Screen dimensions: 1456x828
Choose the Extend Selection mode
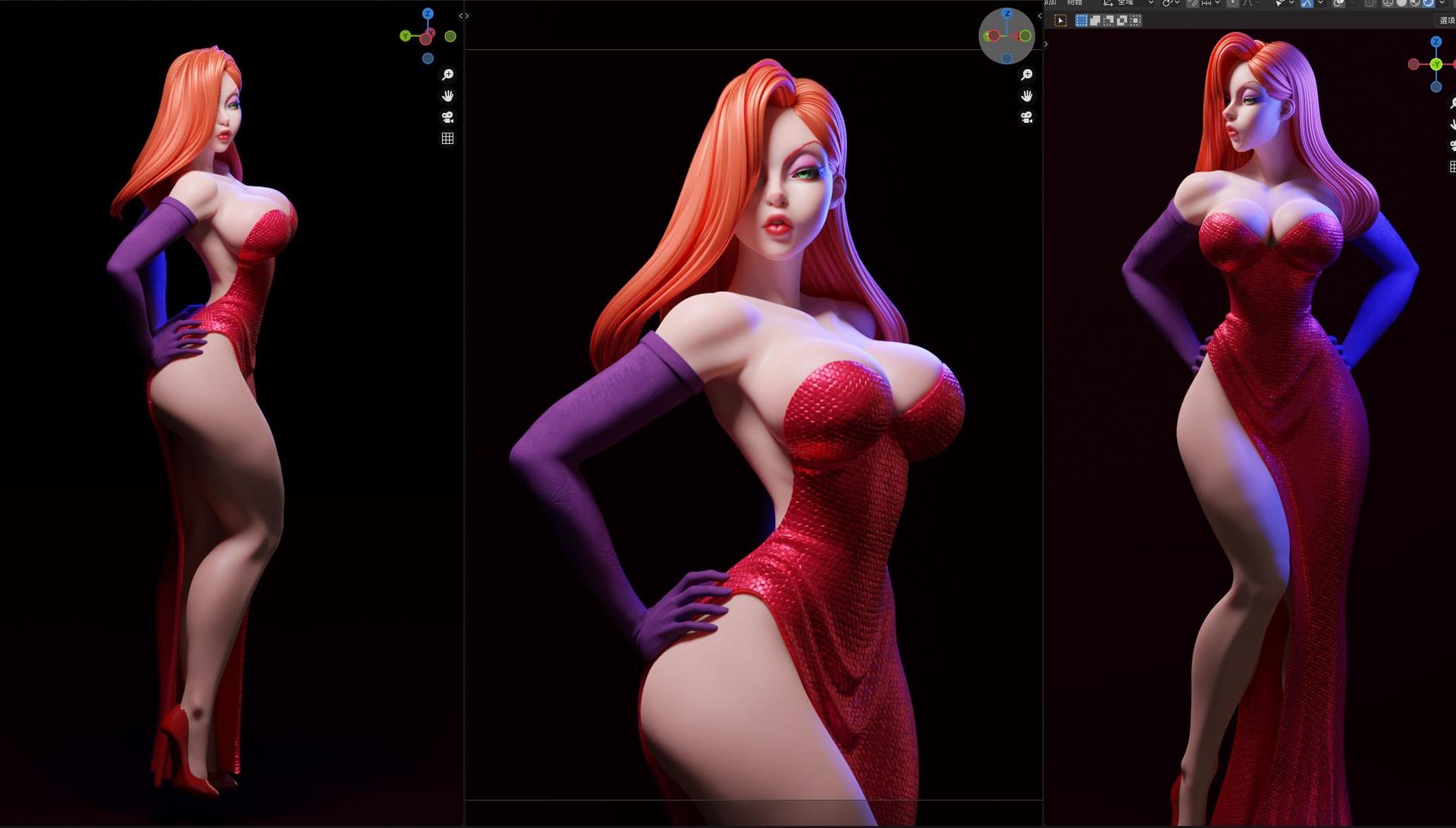pos(1095,20)
